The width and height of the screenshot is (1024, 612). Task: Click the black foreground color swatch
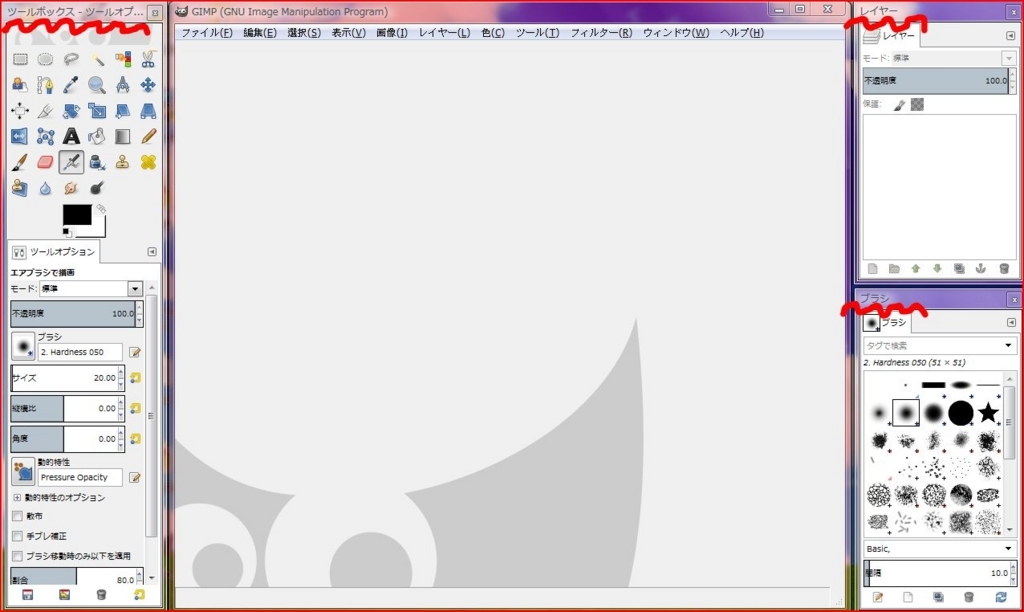77,215
